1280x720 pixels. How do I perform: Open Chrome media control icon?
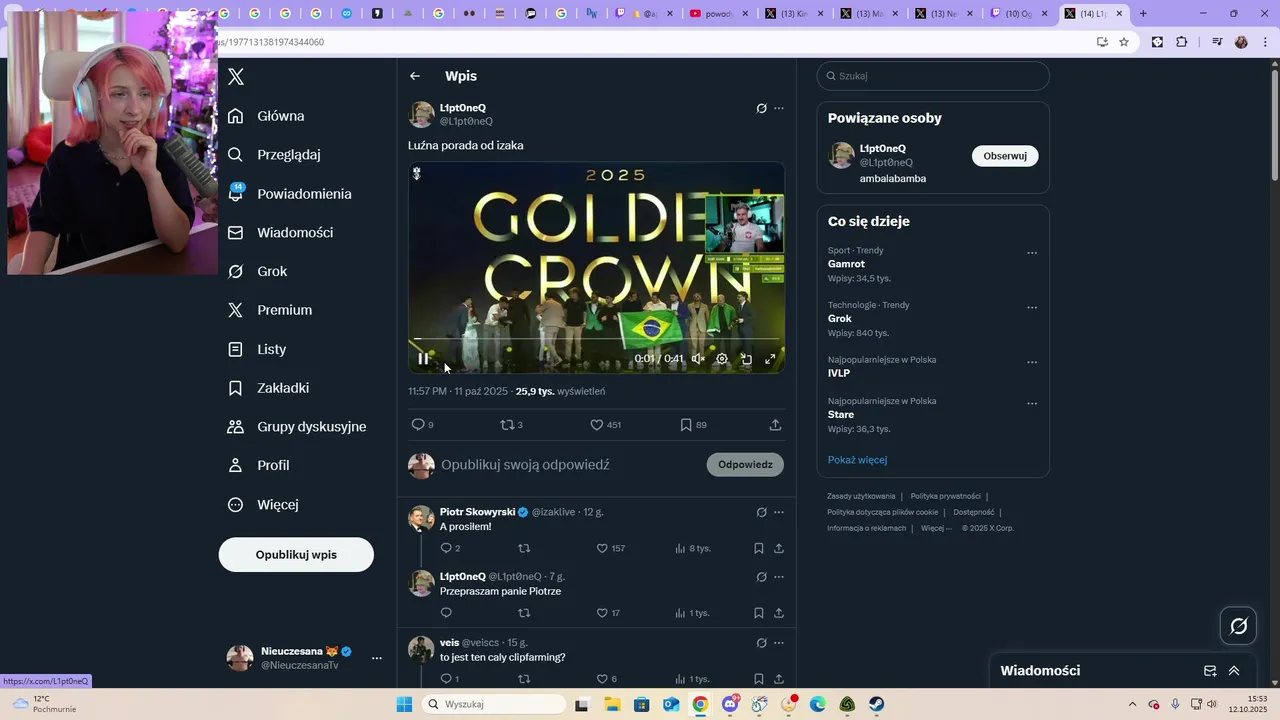[1217, 42]
